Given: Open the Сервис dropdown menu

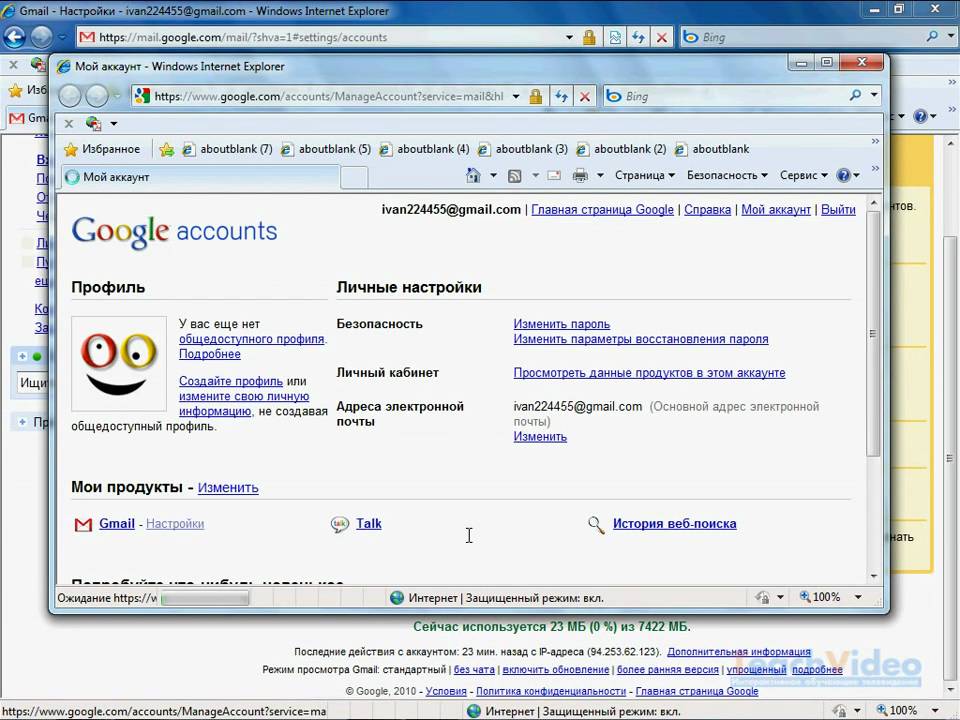Looking at the screenshot, I should coord(803,176).
